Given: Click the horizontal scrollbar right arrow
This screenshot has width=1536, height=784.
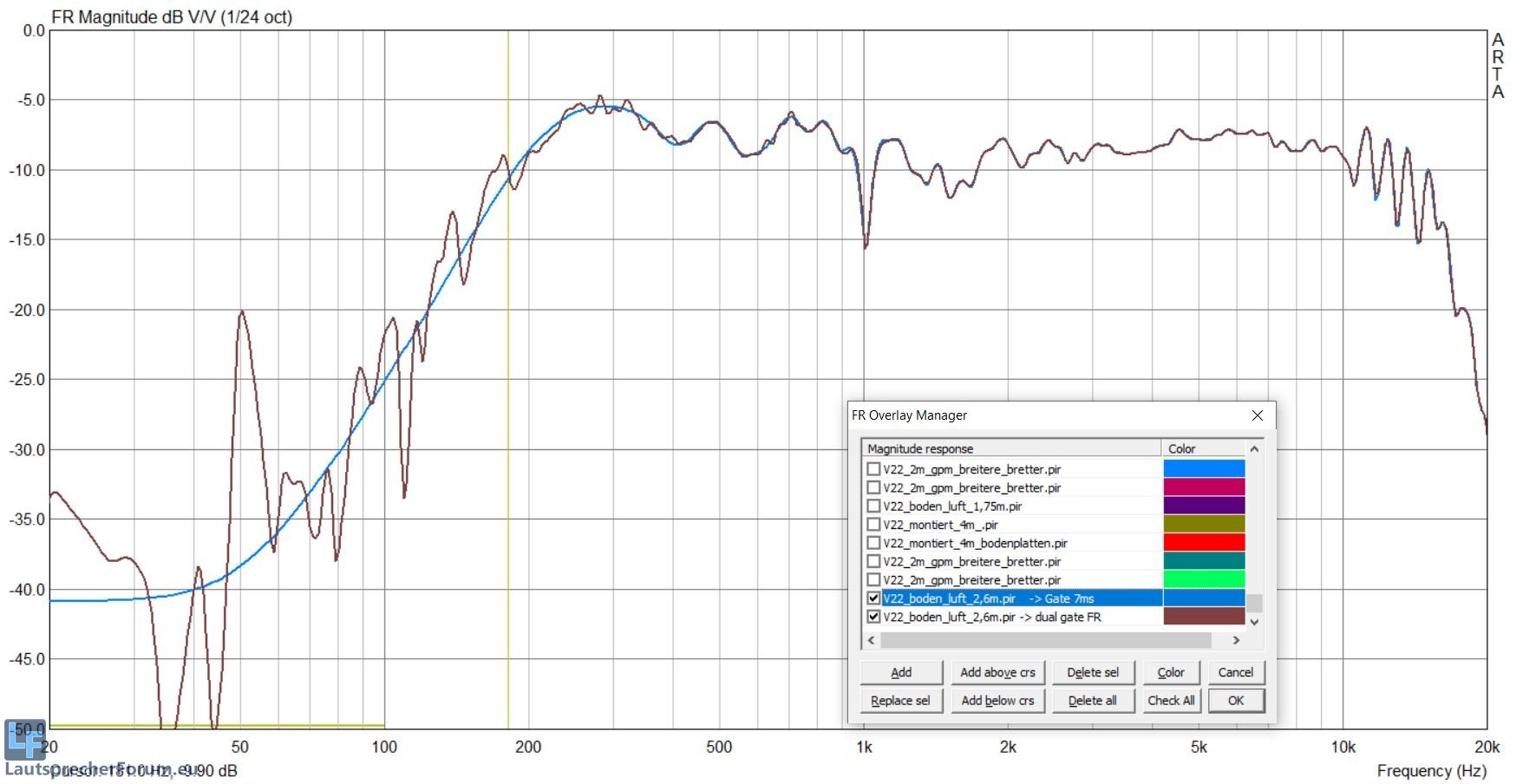Looking at the screenshot, I should (x=1236, y=640).
